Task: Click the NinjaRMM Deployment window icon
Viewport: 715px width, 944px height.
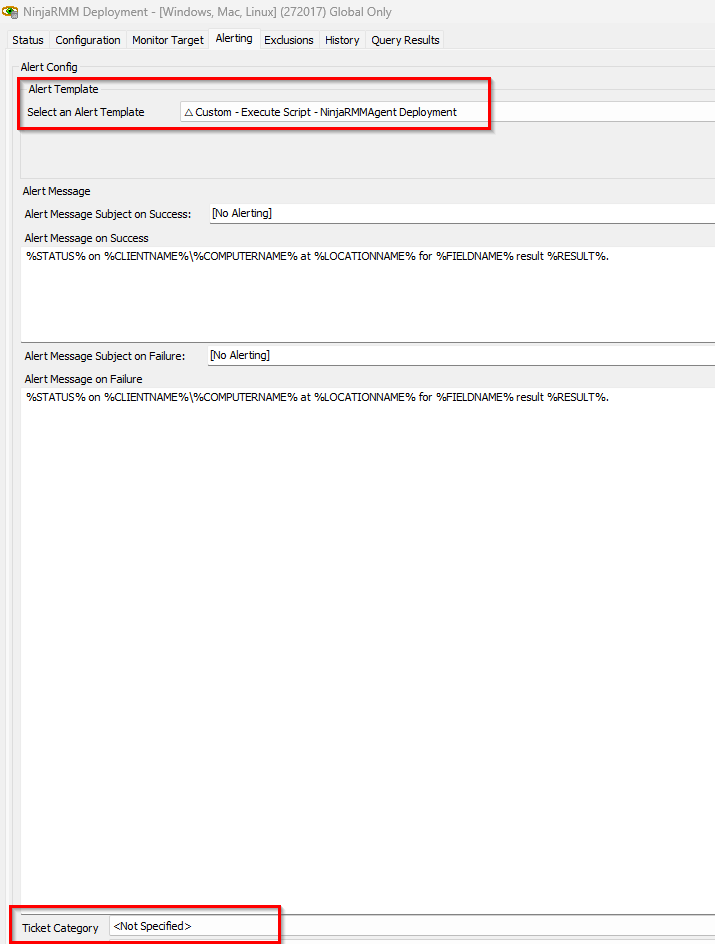Action: 10,11
